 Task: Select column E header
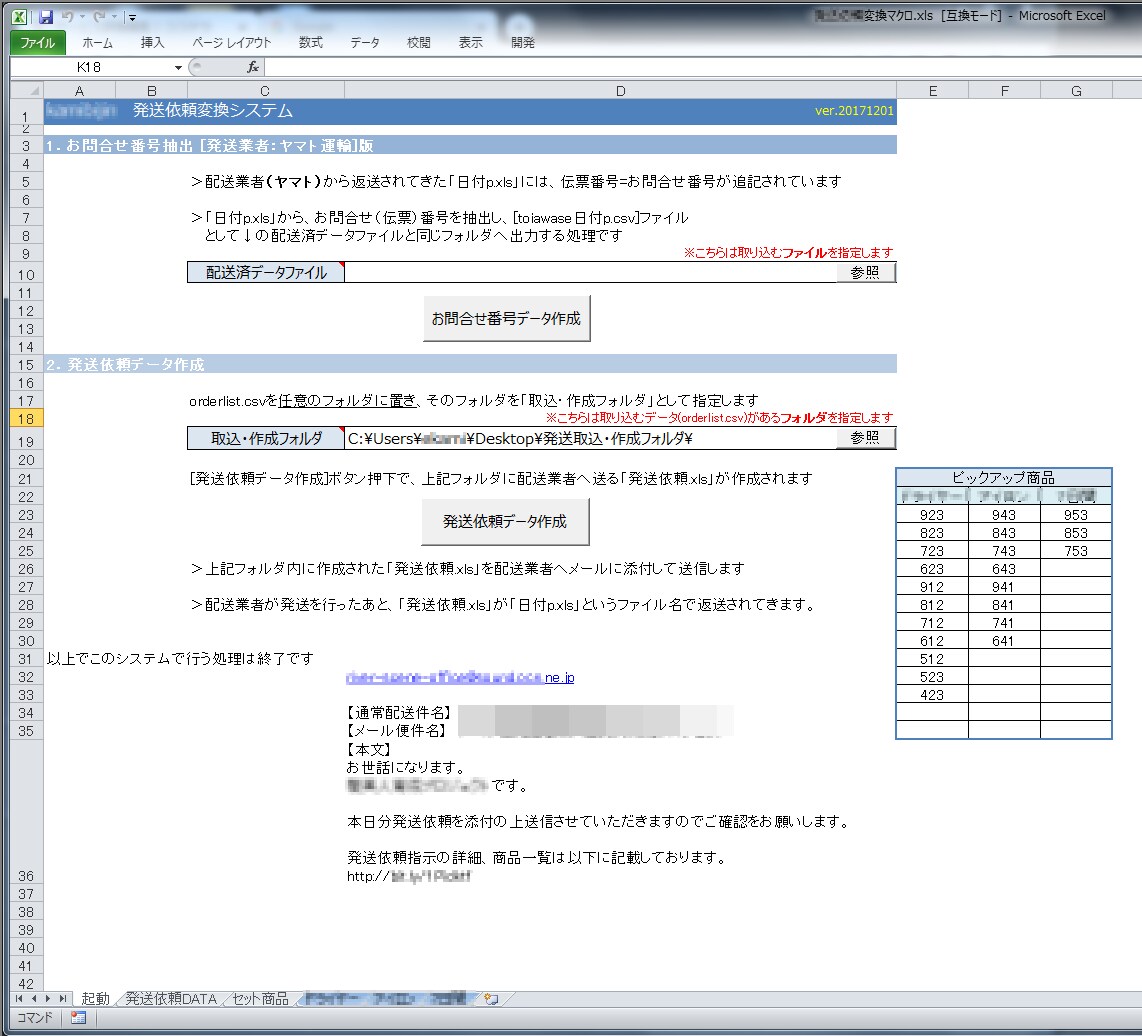pos(933,90)
